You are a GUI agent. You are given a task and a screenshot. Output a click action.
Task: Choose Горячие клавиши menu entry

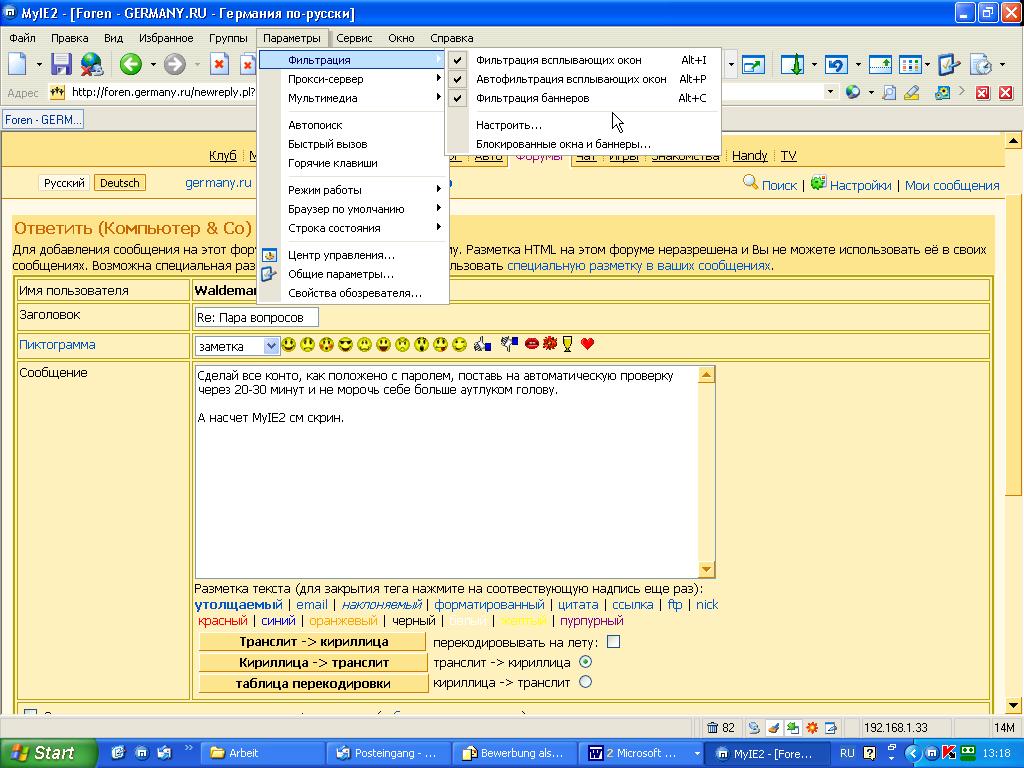332,163
